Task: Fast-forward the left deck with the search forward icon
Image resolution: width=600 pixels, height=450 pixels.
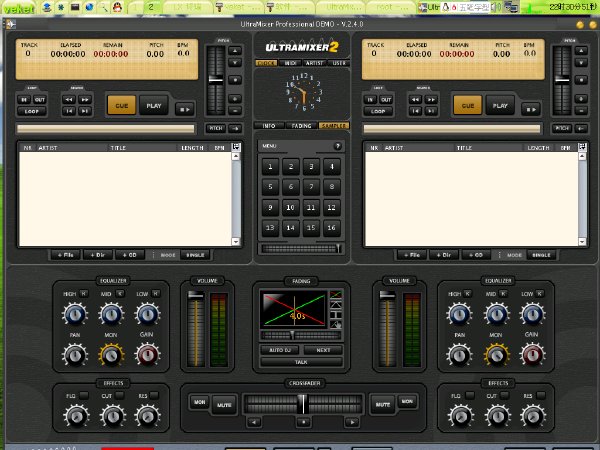Action: tap(85, 99)
